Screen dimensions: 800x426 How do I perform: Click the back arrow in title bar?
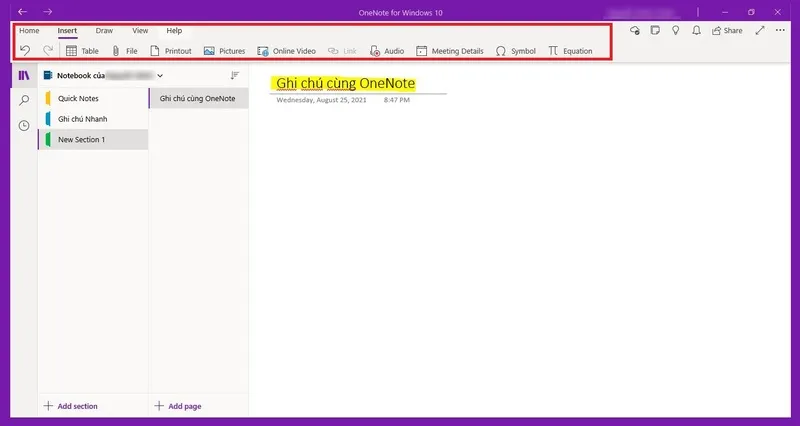(22, 12)
